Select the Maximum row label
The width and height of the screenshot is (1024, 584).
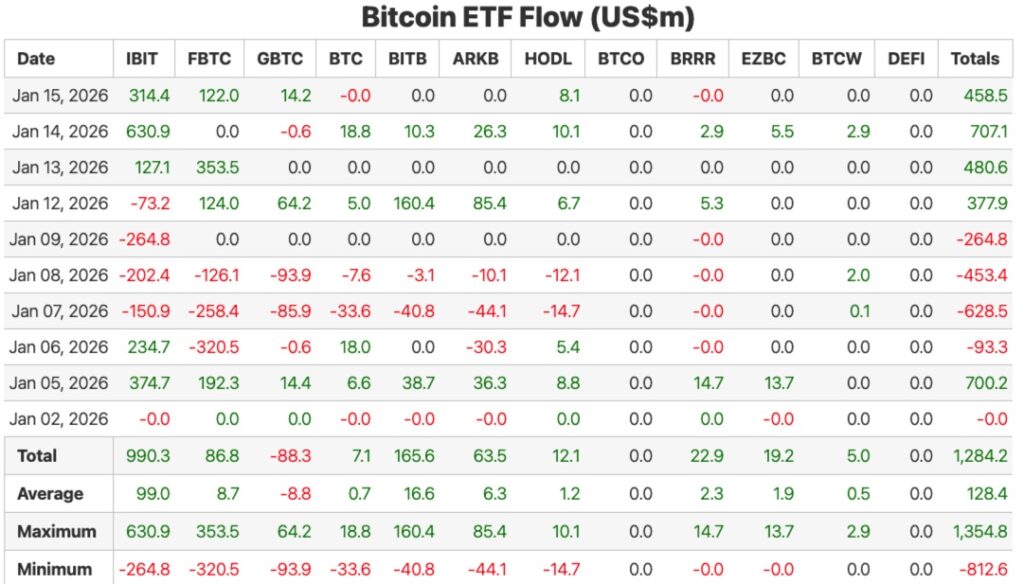(x=56, y=531)
